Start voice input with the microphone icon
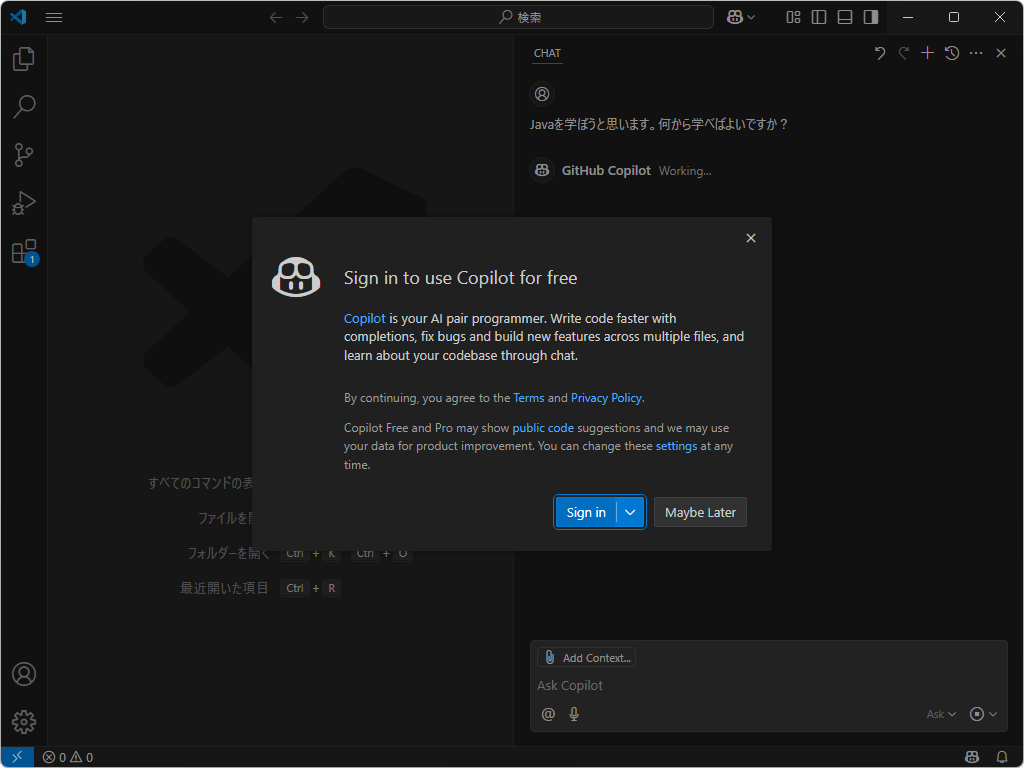Screen dimensions: 1024x768 [x=573, y=713]
